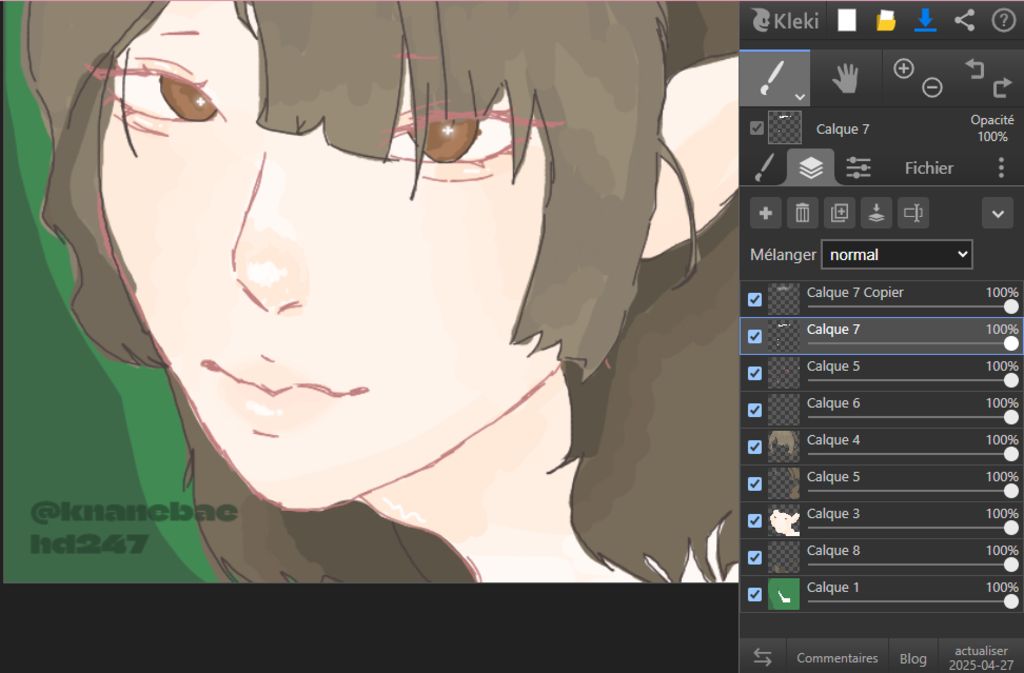Open the share icon
Image resolution: width=1024 pixels, height=673 pixels.
pos(964,20)
